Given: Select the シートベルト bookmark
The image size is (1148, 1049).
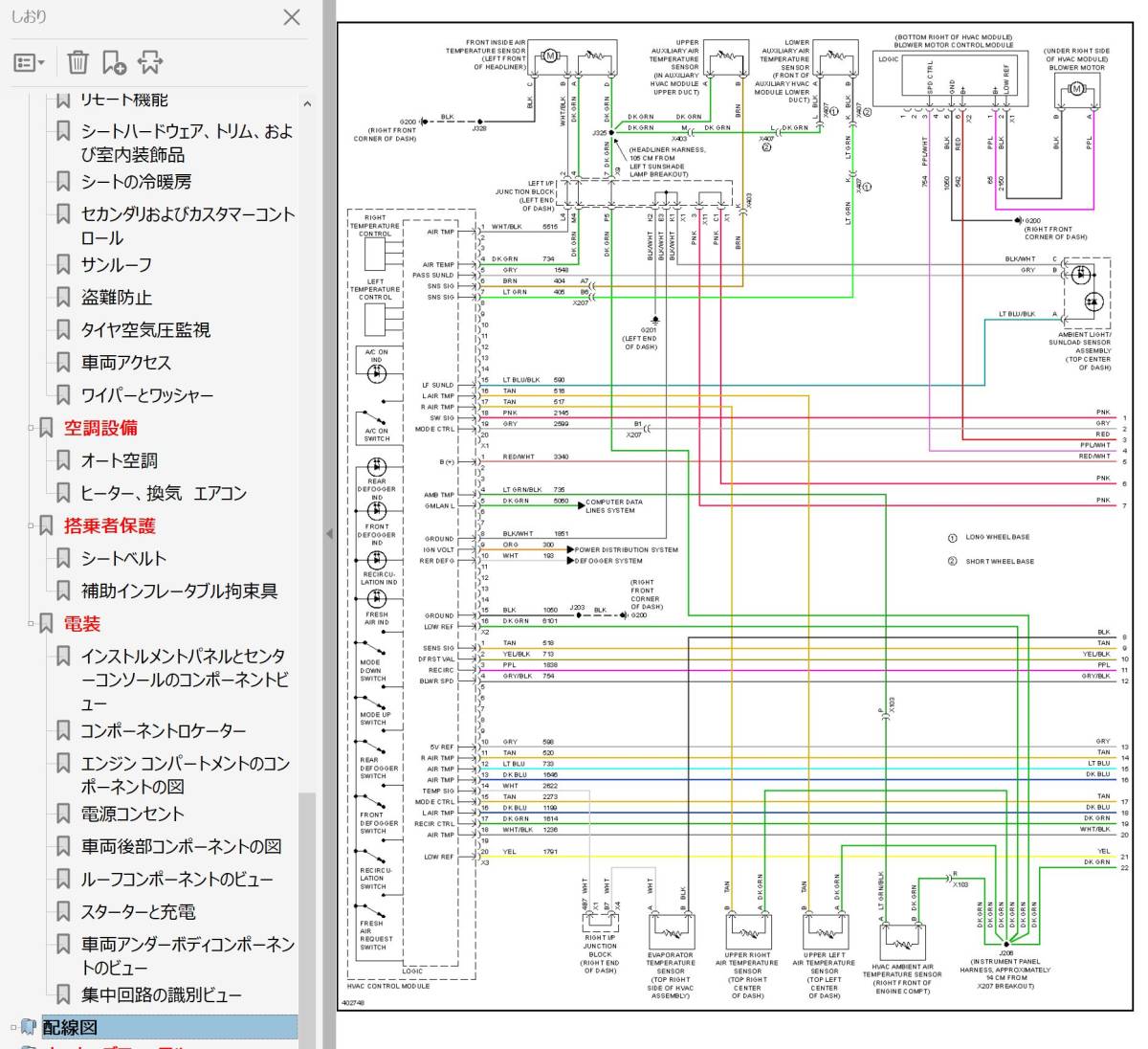Looking at the screenshot, I should (123, 559).
